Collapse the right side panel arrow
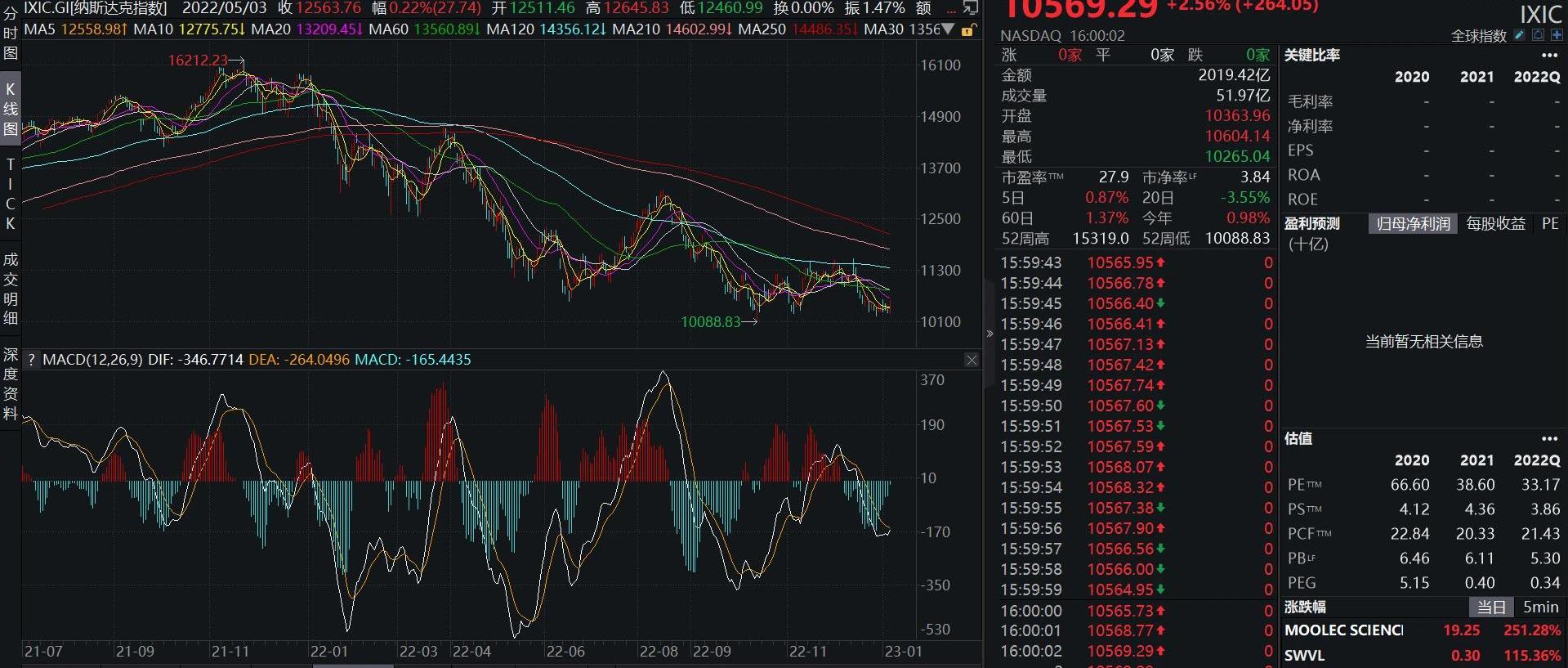Image resolution: width=1568 pixels, height=668 pixels. 989,334
